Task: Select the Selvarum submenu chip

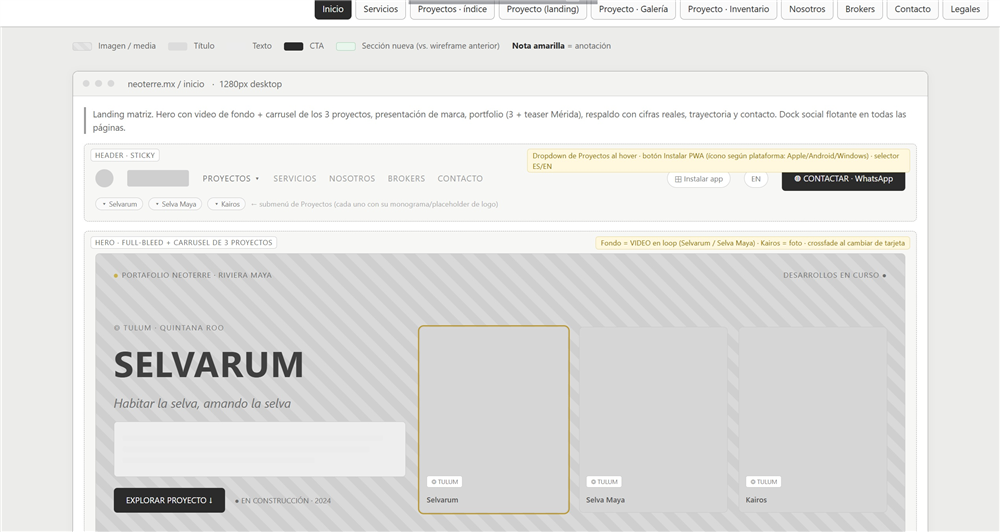Action: pos(119,204)
